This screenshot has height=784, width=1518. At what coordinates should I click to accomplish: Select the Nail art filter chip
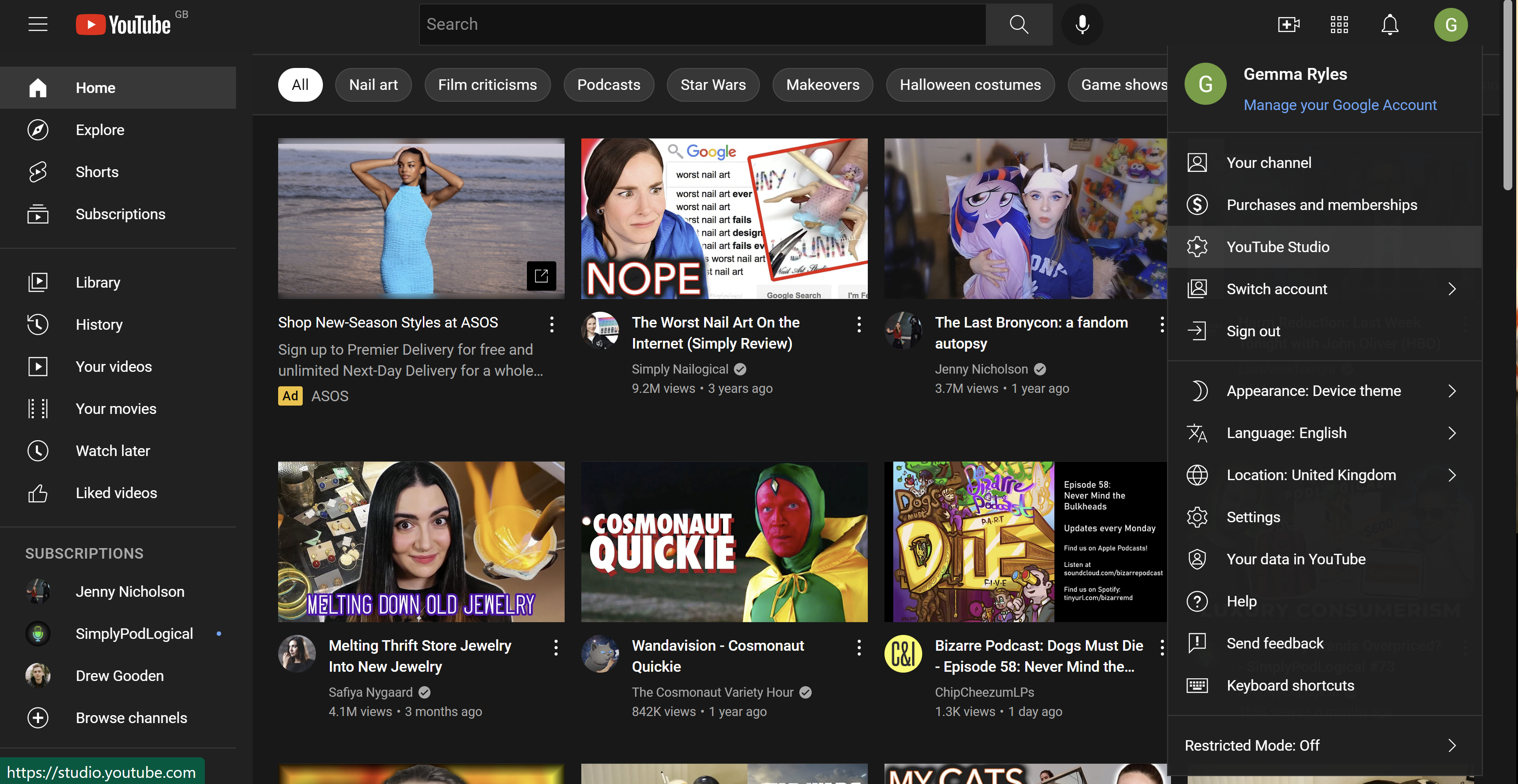(373, 85)
